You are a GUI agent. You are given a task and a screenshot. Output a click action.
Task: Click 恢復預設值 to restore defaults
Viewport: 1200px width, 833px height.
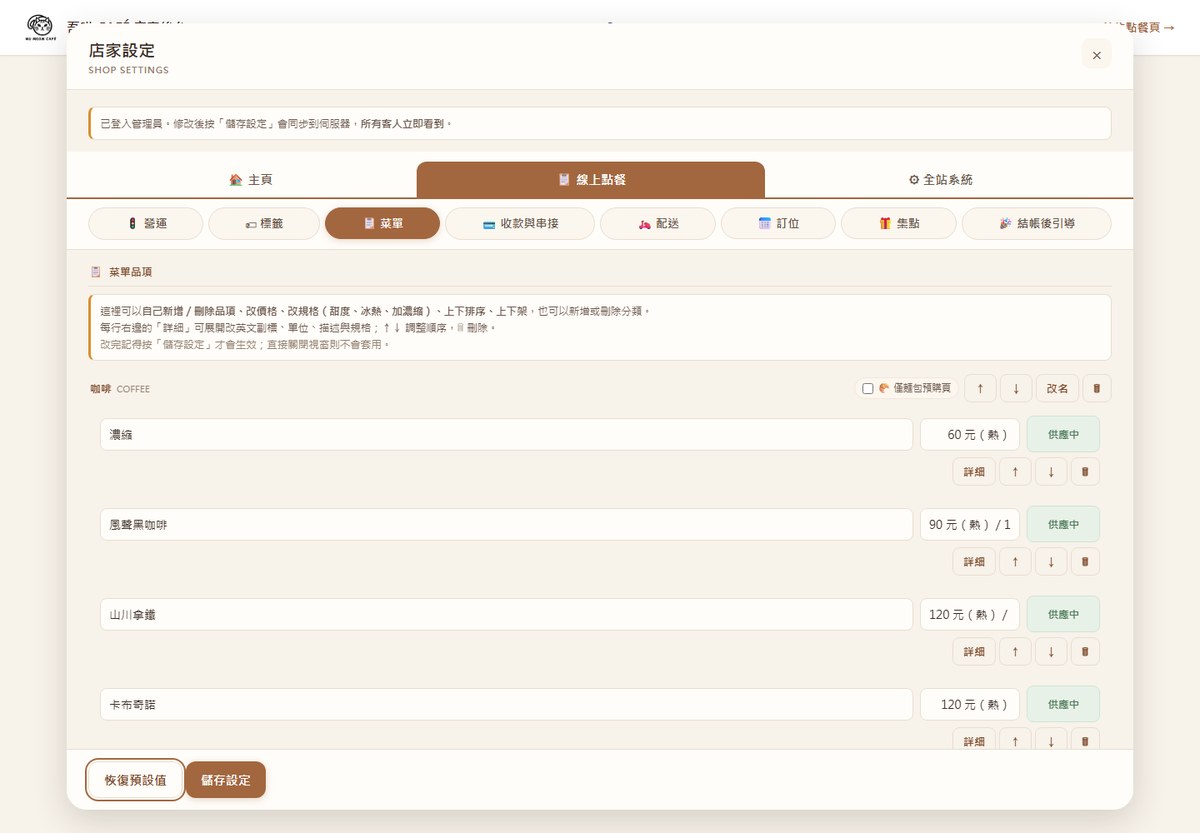[135, 780]
